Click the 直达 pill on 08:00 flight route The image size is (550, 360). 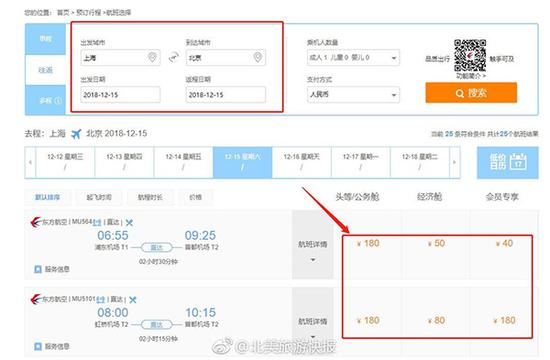point(156,325)
